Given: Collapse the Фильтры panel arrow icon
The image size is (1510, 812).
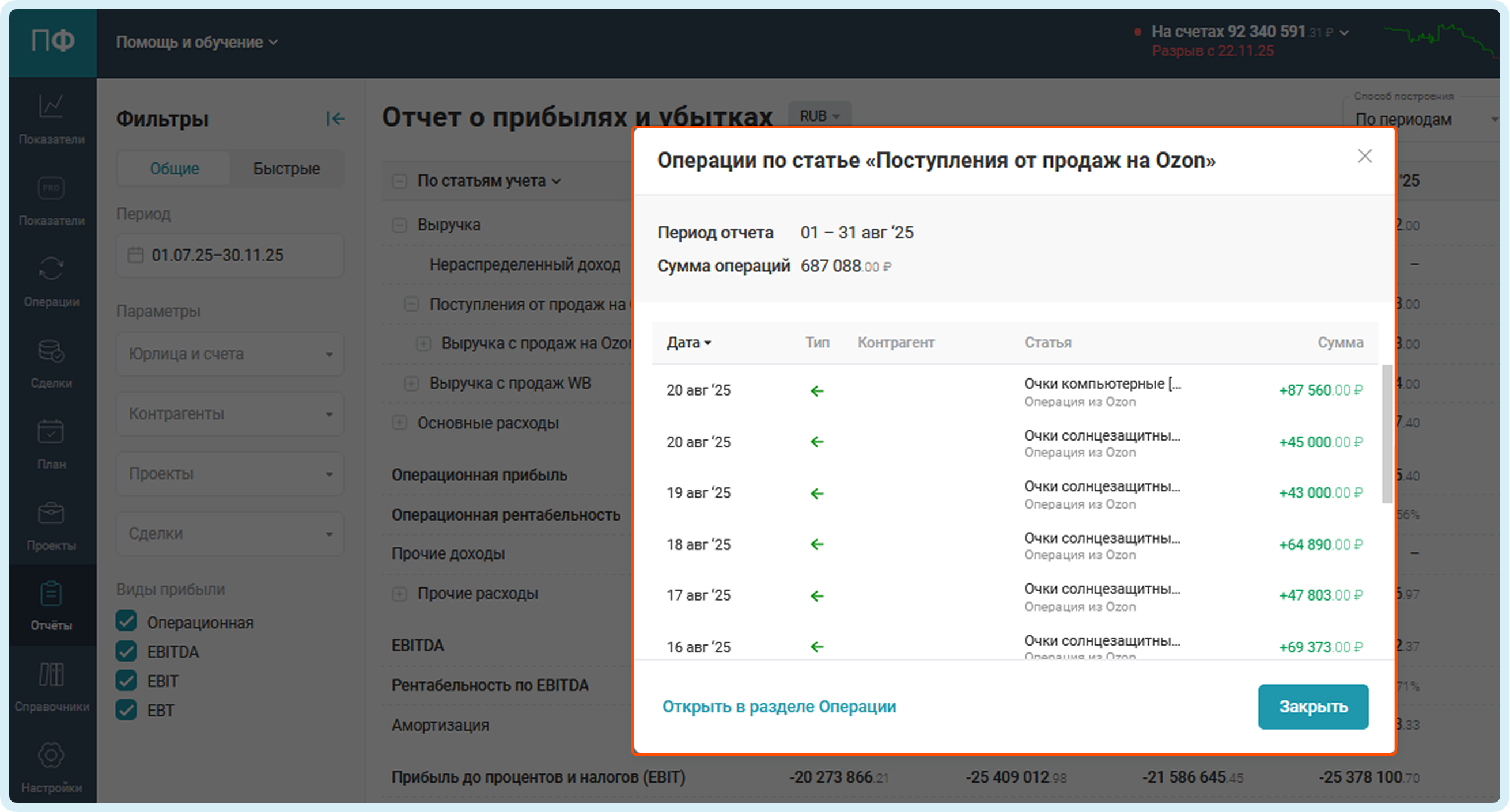Looking at the screenshot, I should 335,119.
